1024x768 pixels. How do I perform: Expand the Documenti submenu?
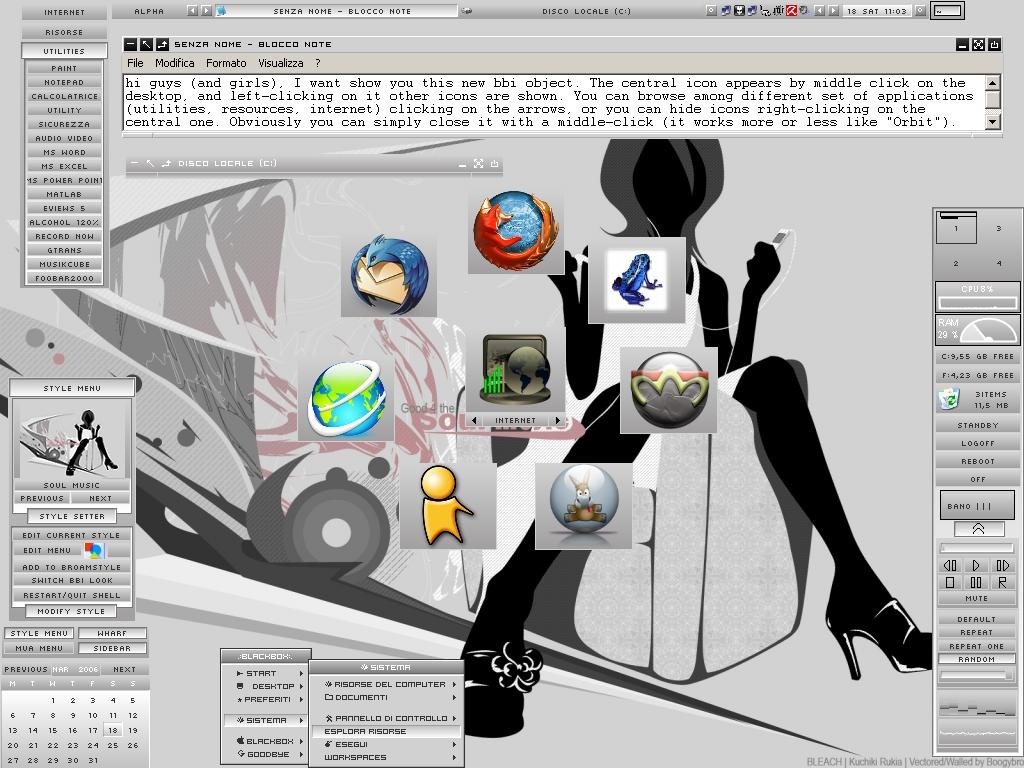(387, 697)
